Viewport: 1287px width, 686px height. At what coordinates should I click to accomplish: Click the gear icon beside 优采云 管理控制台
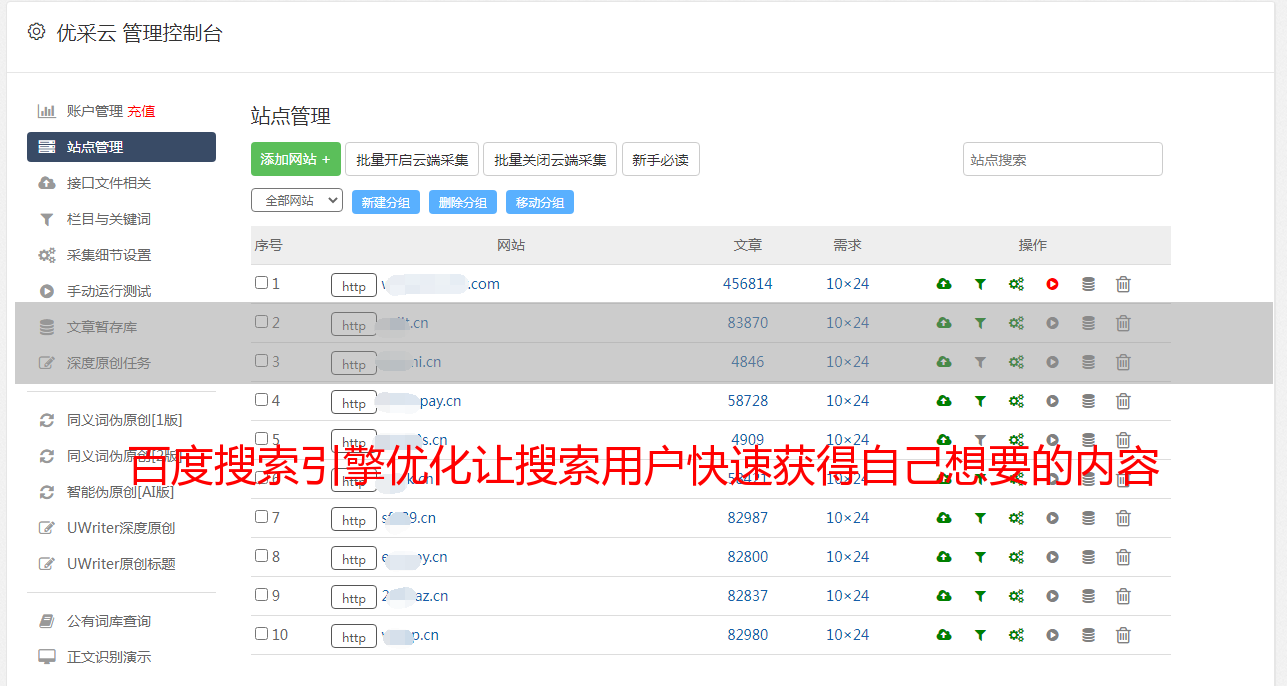coord(36,32)
